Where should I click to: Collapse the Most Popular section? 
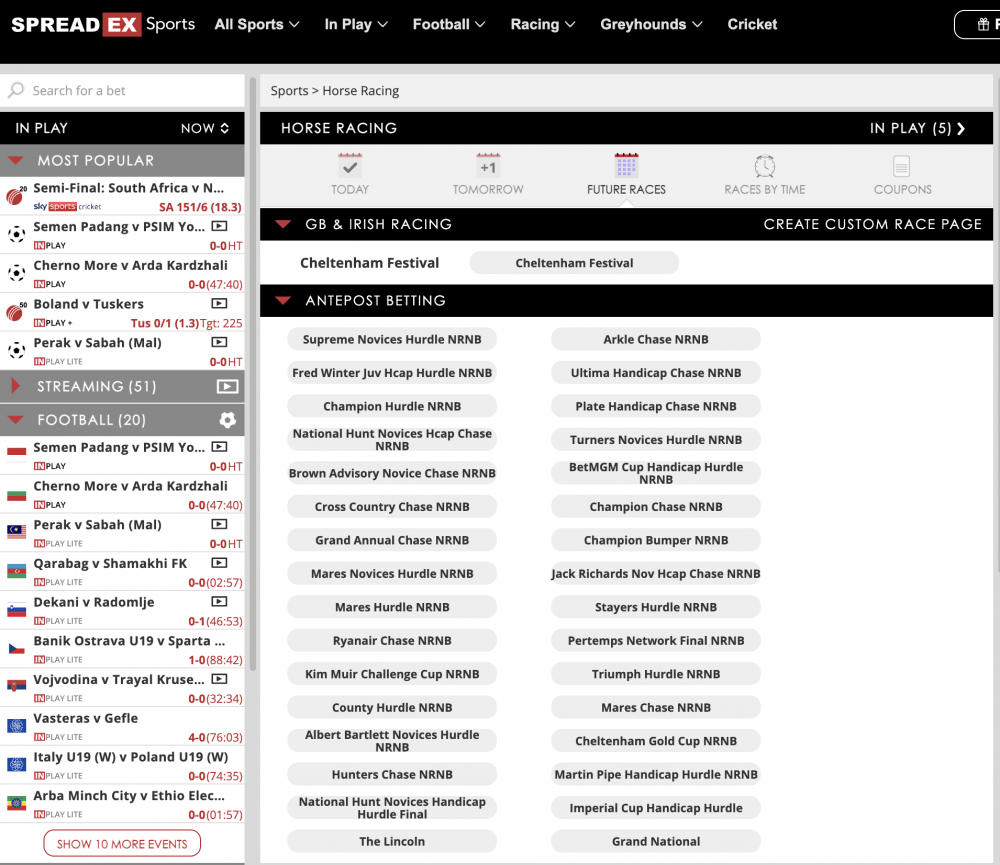coord(17,160)
